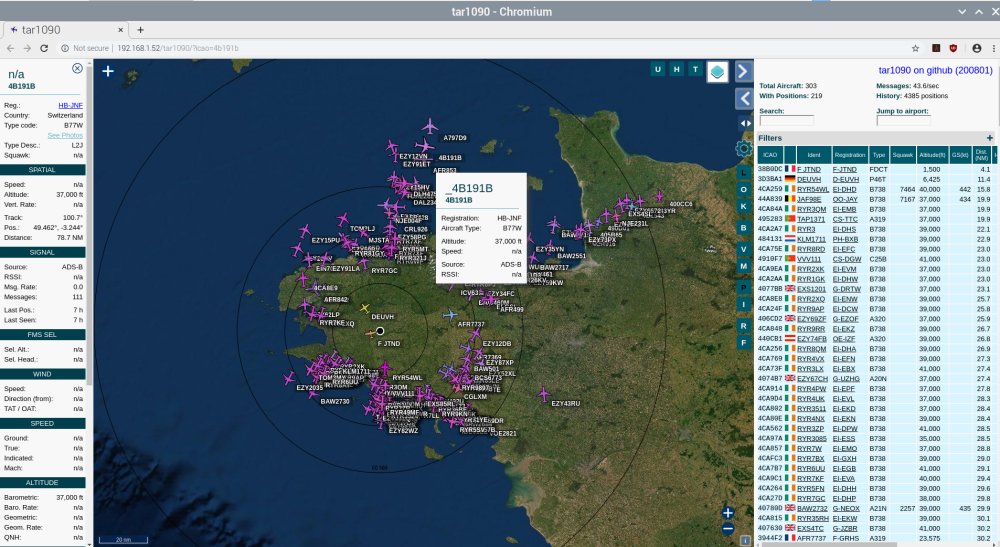
Task: Go back in browser history
Action: click(10, 48)
